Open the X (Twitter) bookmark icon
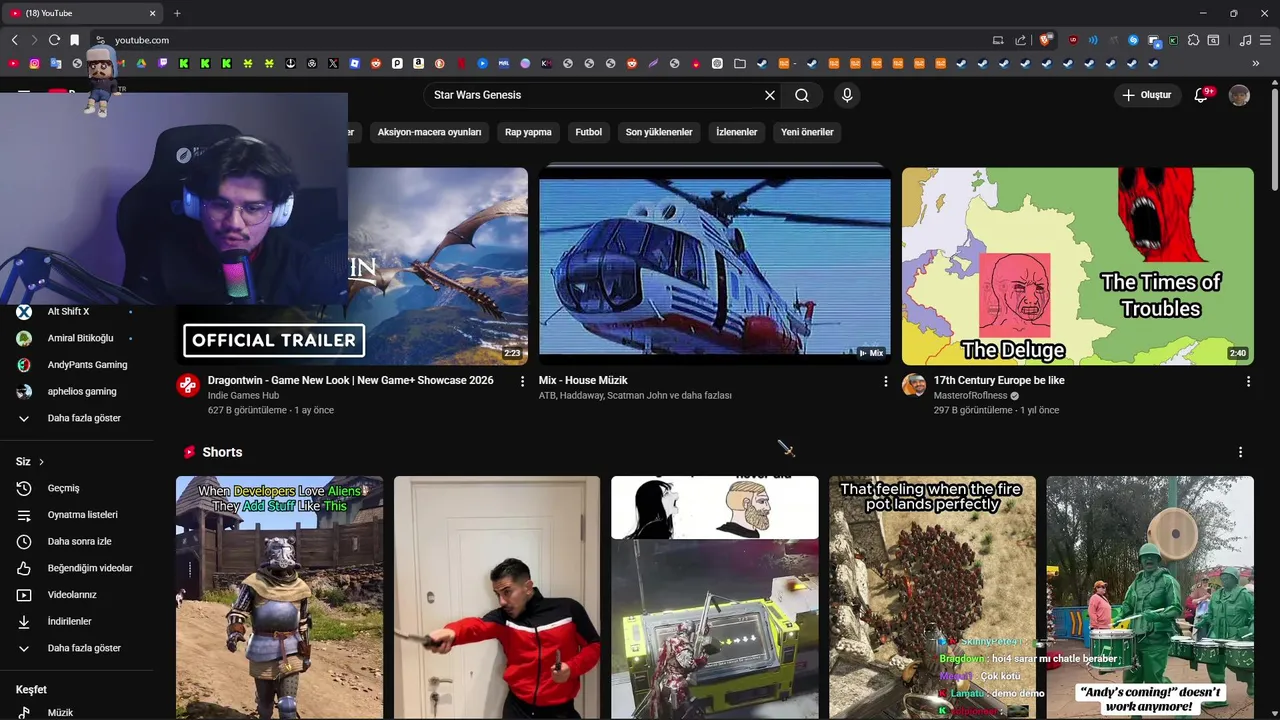 333,63
